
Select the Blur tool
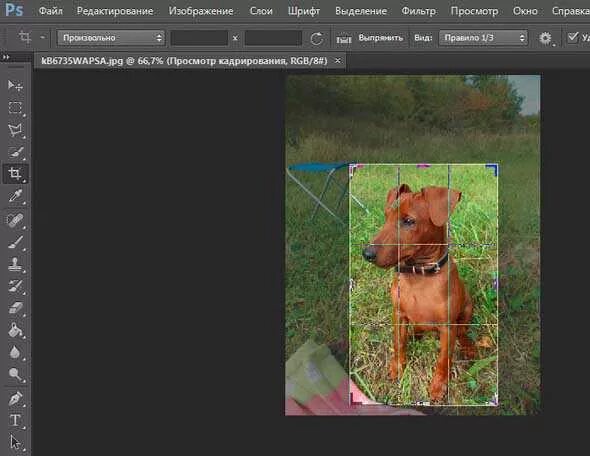click(15, 353)
